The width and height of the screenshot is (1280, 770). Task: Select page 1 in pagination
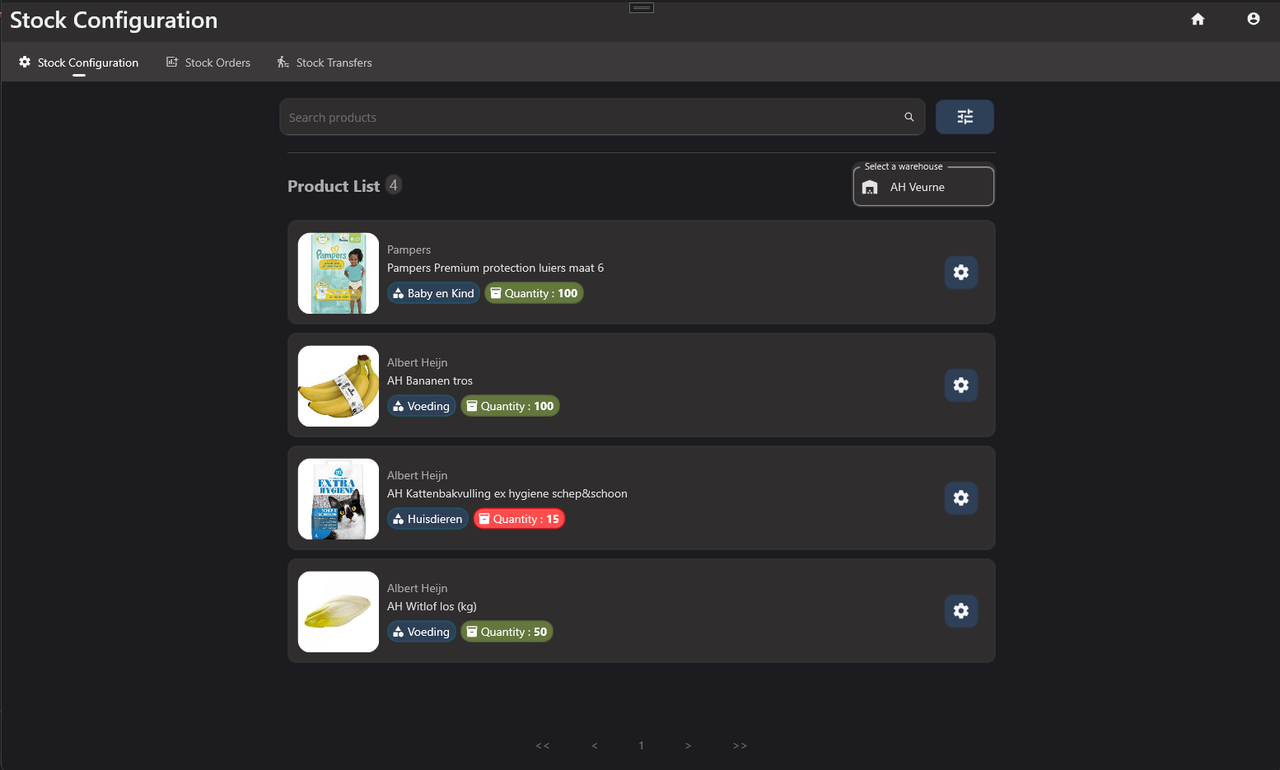(641, 746)
